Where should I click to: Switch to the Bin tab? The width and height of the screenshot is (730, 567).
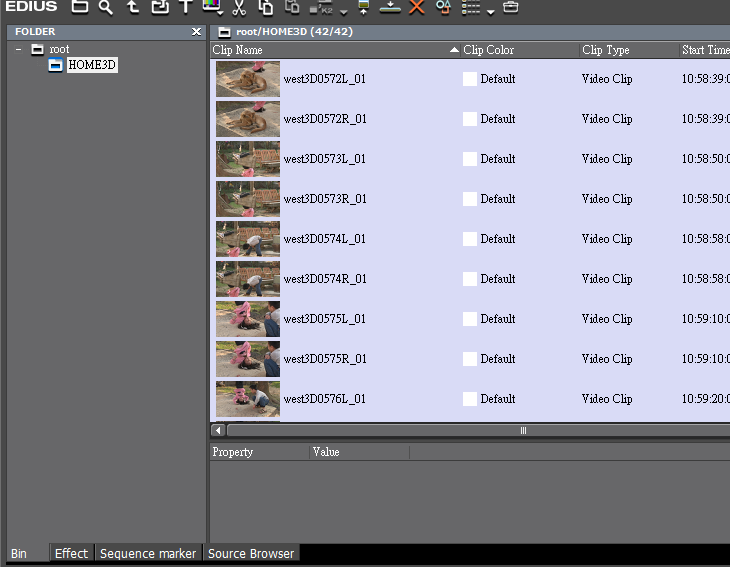28,554
